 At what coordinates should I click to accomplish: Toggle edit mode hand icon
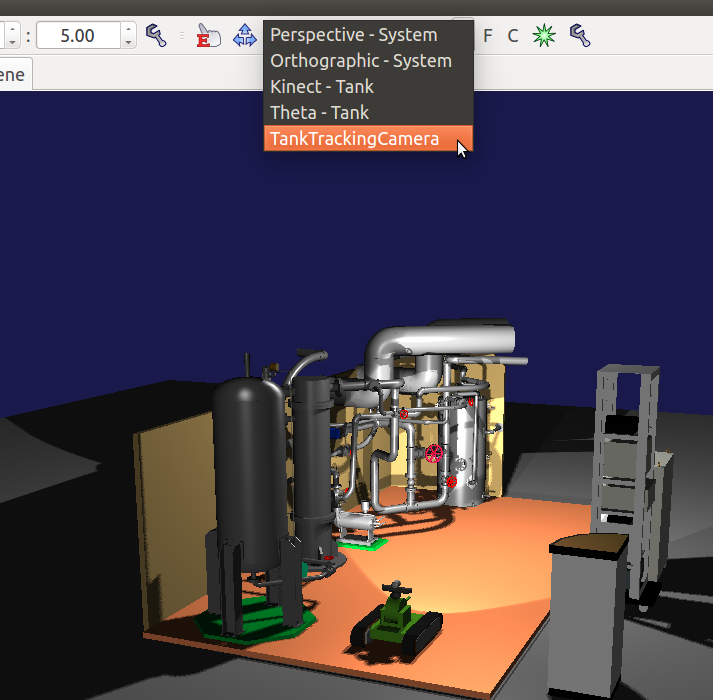coord(208,35)
